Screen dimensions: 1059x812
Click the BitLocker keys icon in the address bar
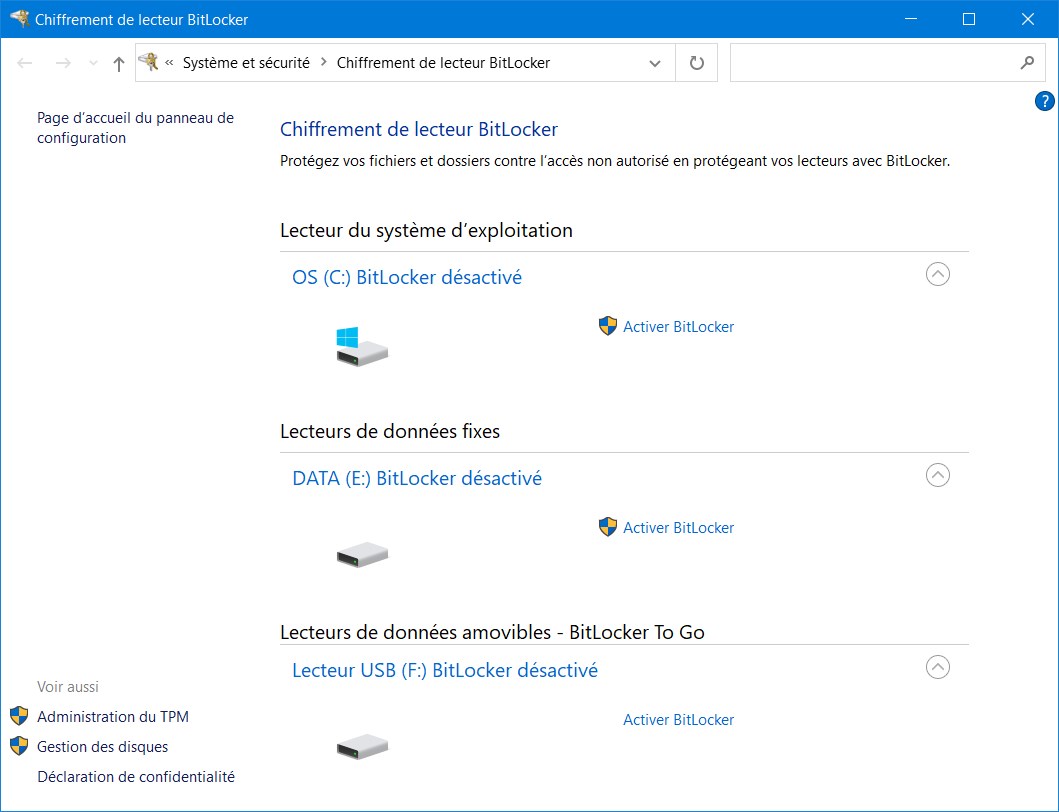[148, 62]
